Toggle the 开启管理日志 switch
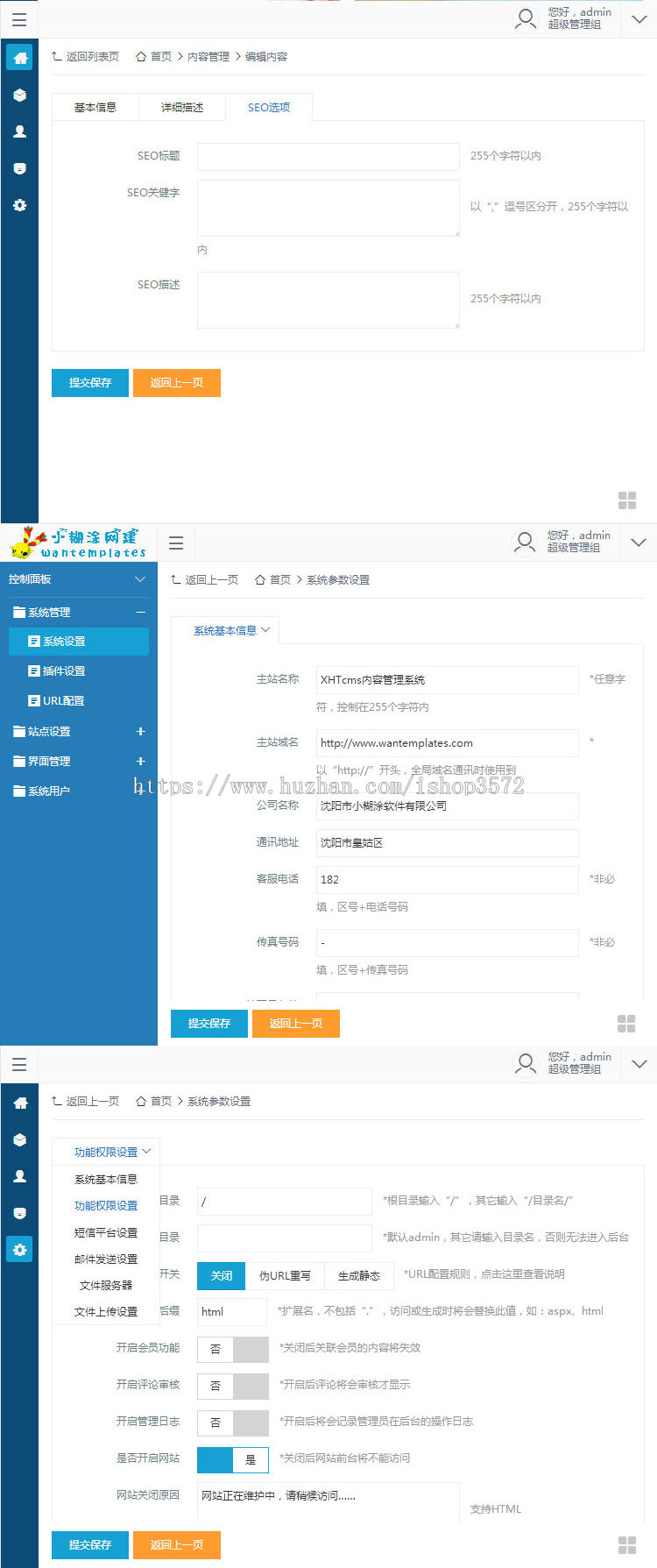This screenshot has width=657, height=1568. click(233, 1422)
